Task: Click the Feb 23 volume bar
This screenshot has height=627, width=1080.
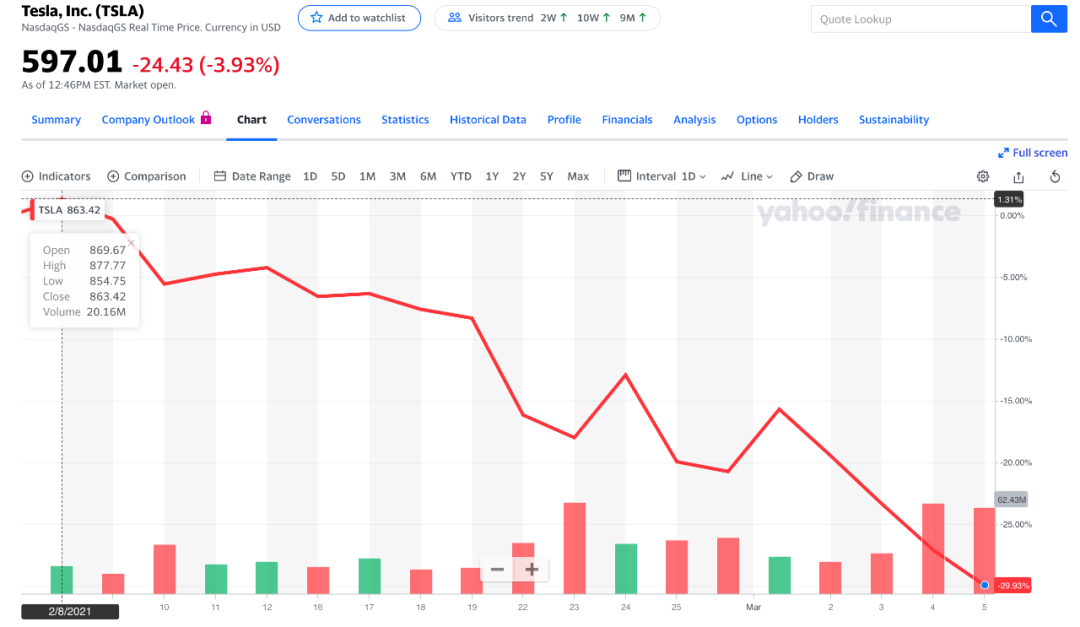Action: [x=574, y=548]
